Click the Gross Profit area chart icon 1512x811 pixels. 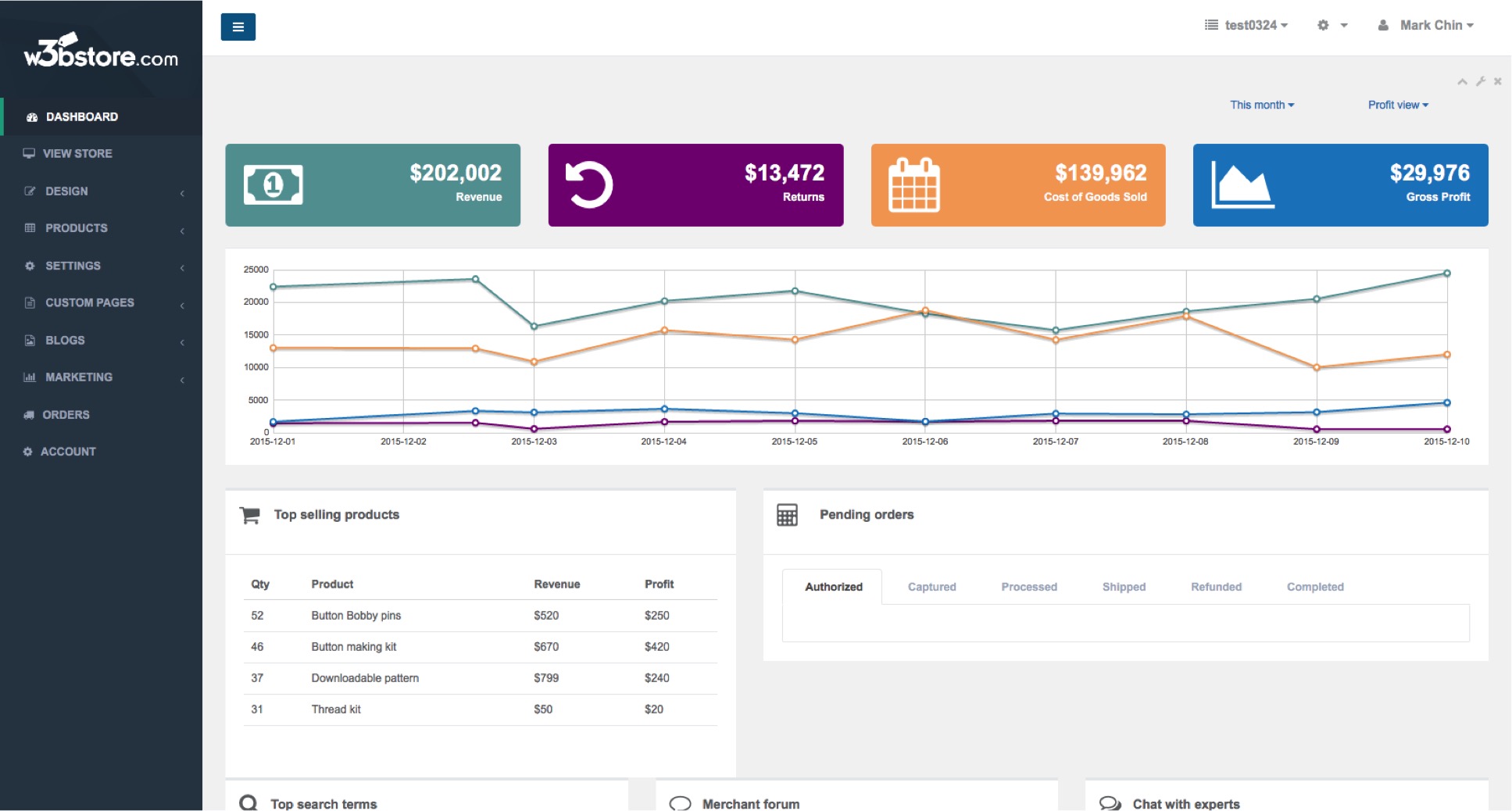coord(1242,185)
